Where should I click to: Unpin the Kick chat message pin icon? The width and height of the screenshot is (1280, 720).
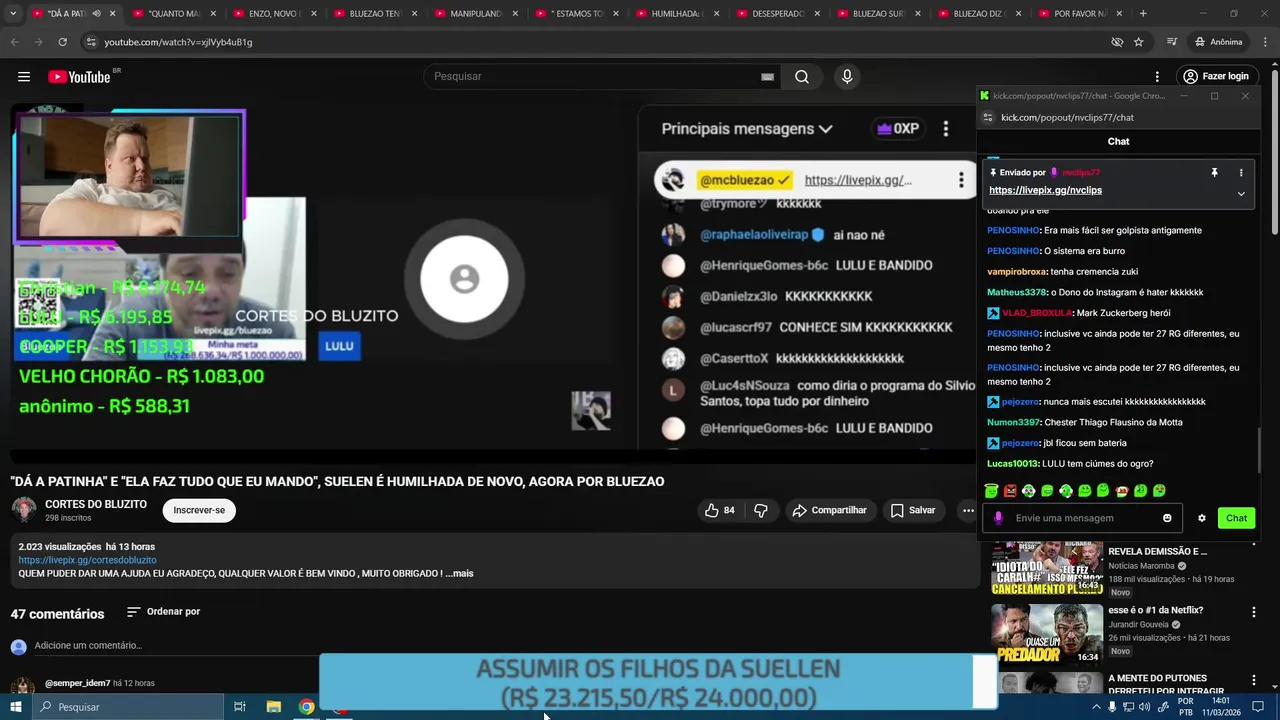1214,173
